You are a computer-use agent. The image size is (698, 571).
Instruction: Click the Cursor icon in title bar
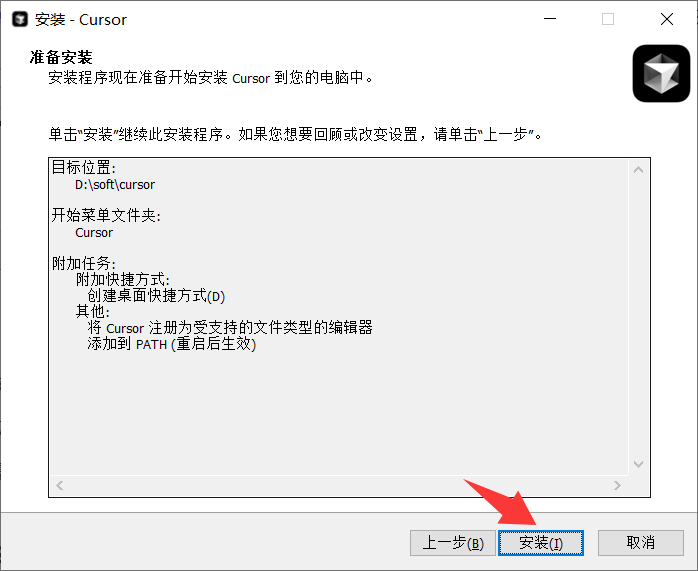pyautogui.click(x=20, y=20)
